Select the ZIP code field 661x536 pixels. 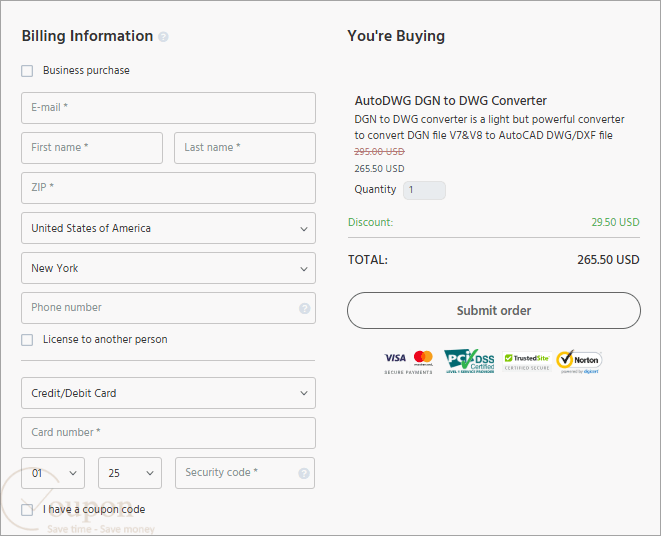coord(168,188)
